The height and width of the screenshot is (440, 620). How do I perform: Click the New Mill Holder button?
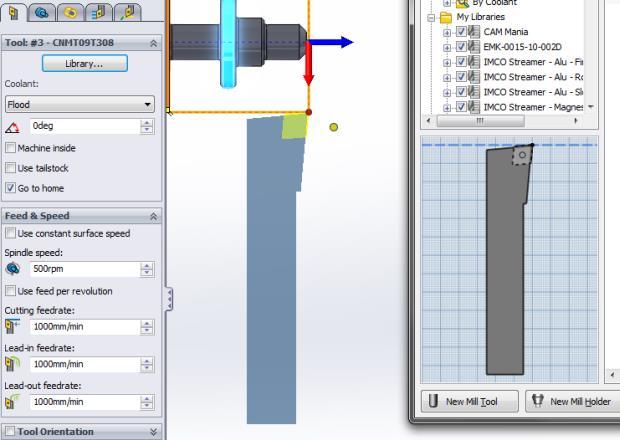[573, 401]
